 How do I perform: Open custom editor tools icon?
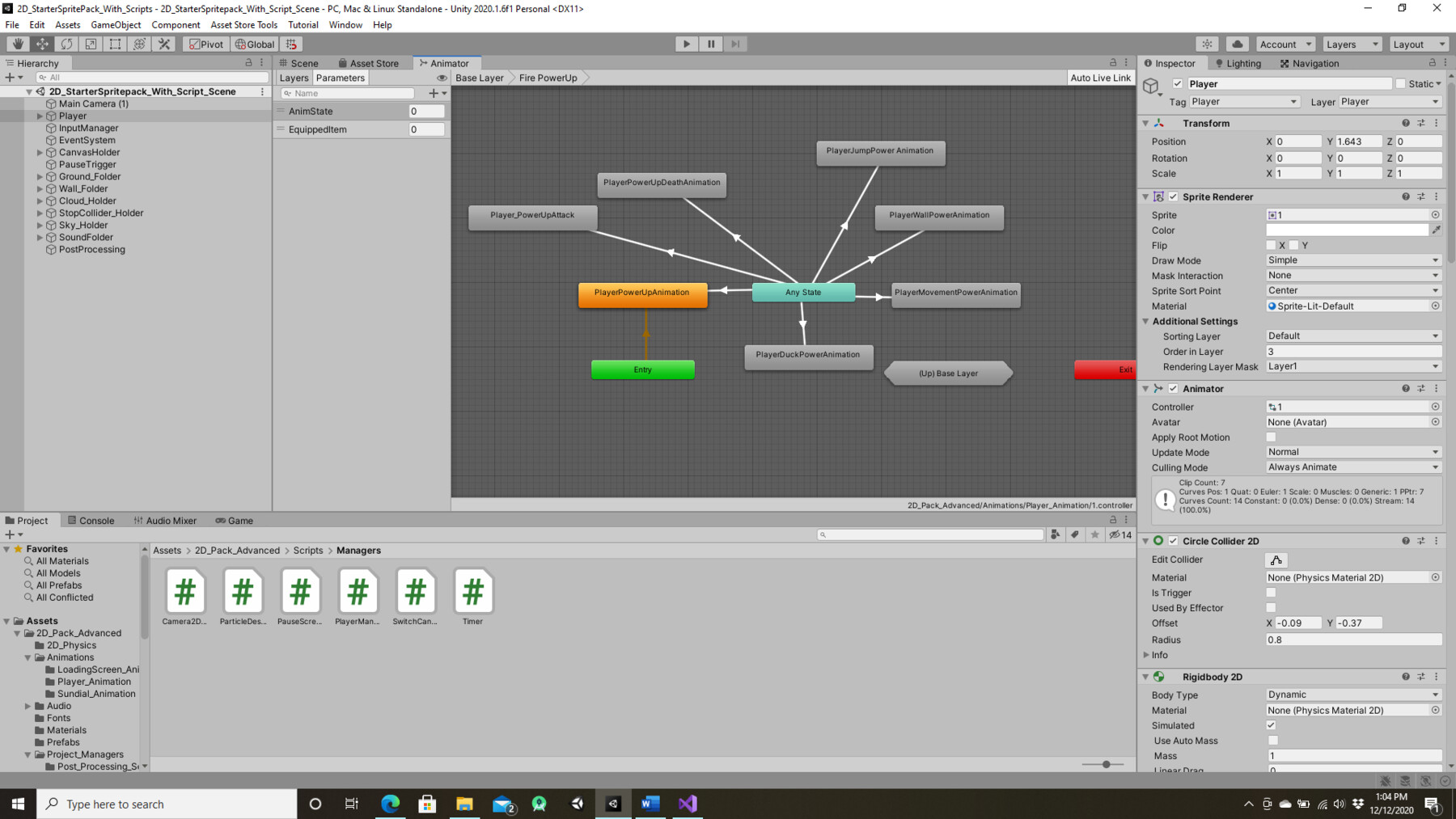[164, 44]
